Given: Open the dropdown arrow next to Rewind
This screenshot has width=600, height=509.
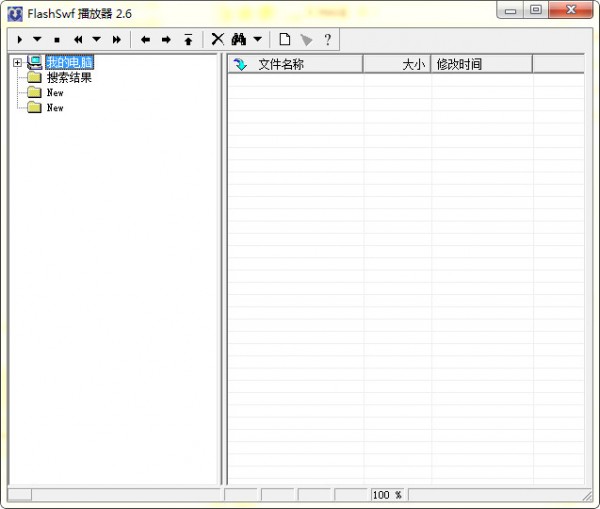Looking at the screenshot, I should click(x=96, y=39).
